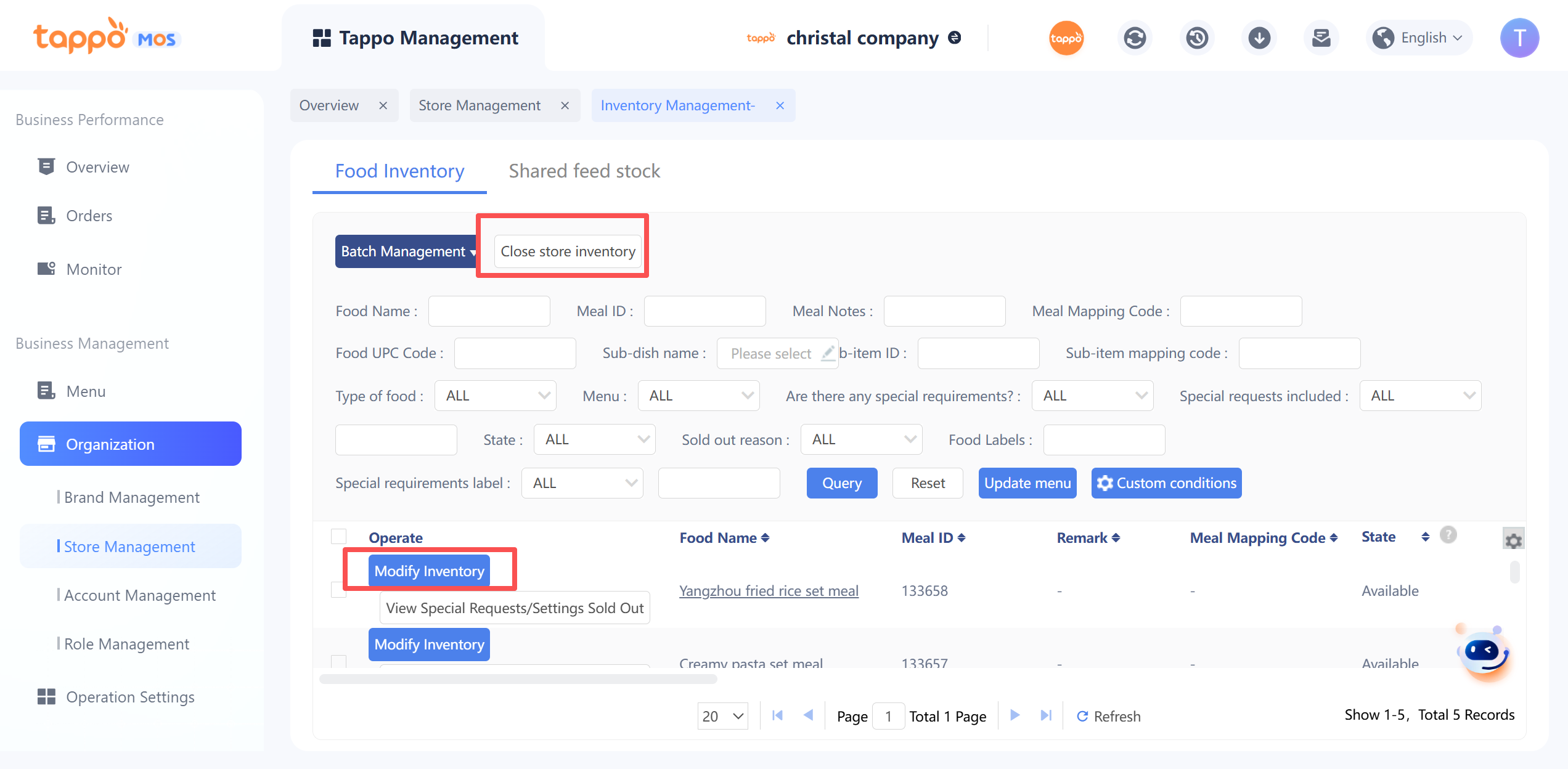Viewport: 1568px width, 769px height.
Task: Click the sync refresh icon in header
Action: (1135, 38)
